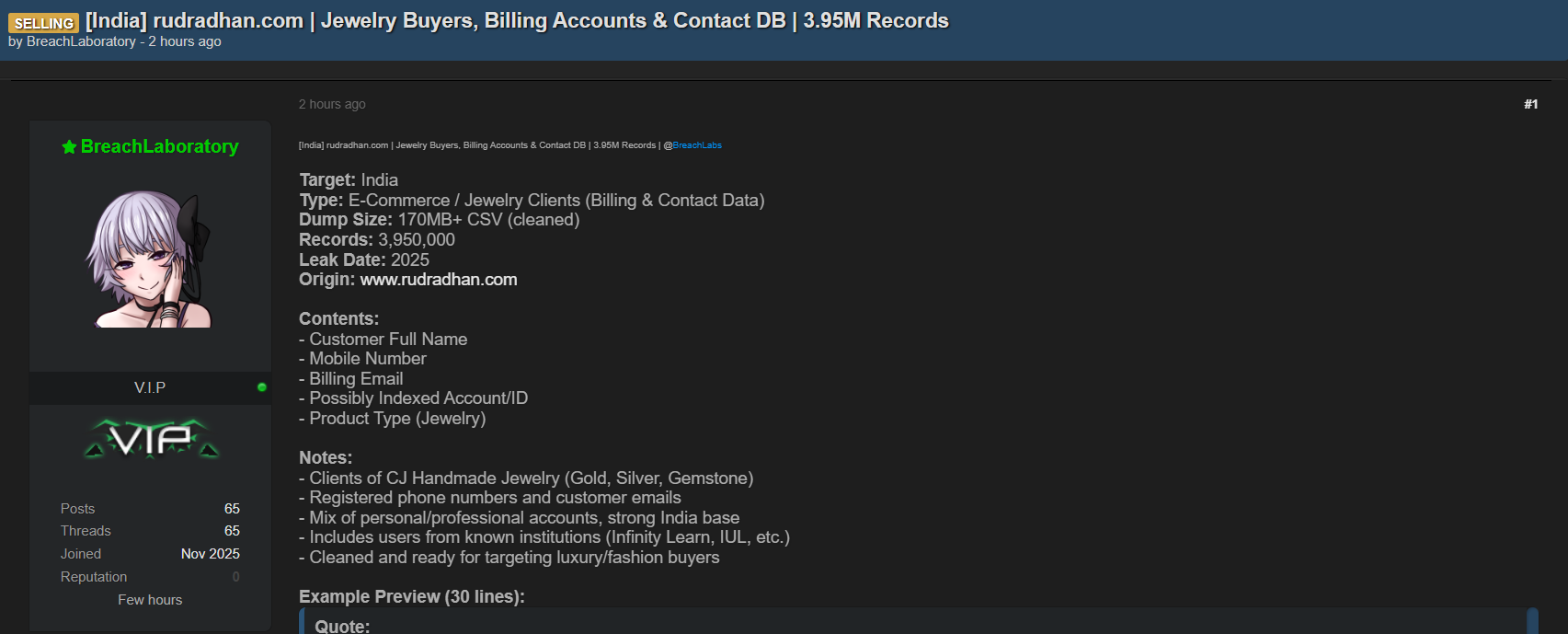Open the rudradhan.com thread title

coord(517,20)
